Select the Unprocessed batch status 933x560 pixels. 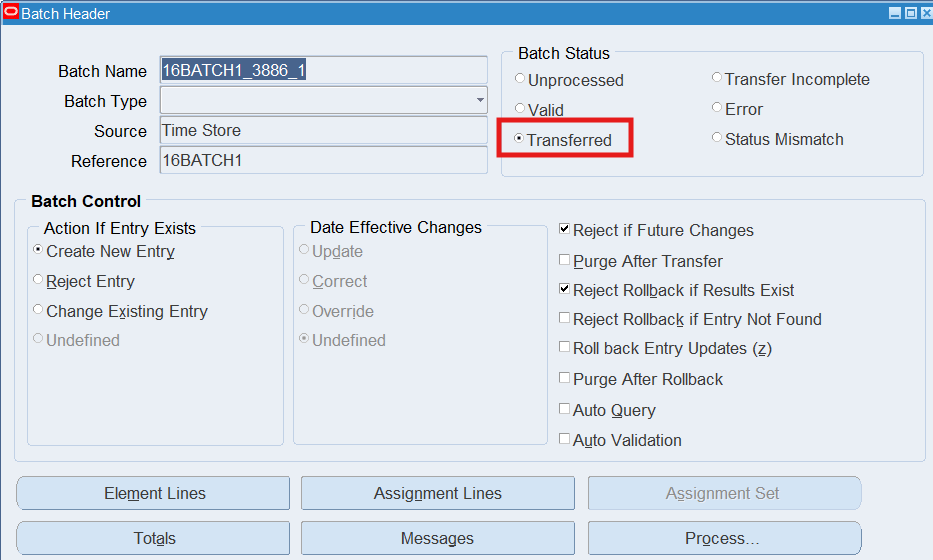click(520, 79)
